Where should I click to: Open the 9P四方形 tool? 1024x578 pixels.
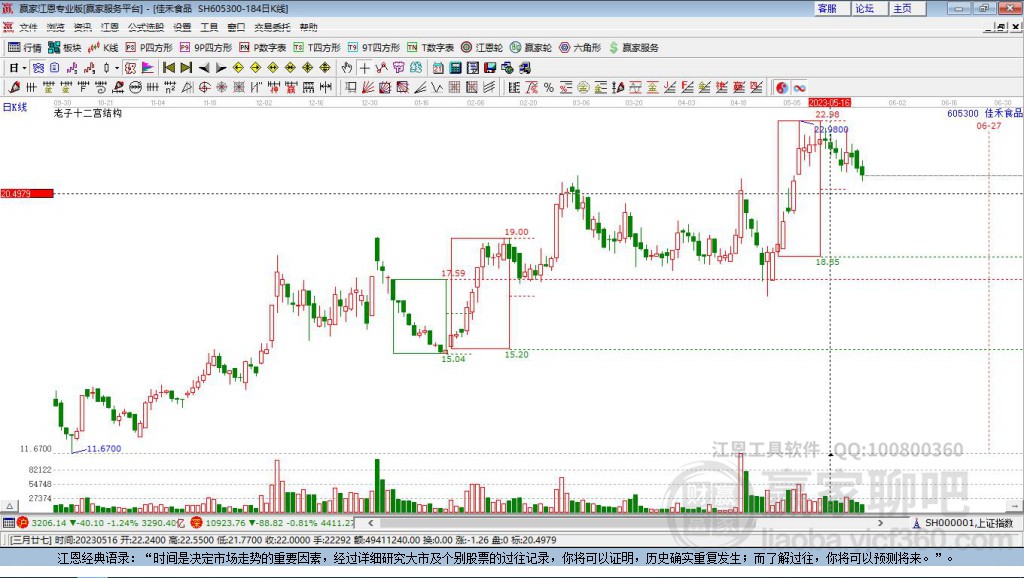click(x=206, y=48)
